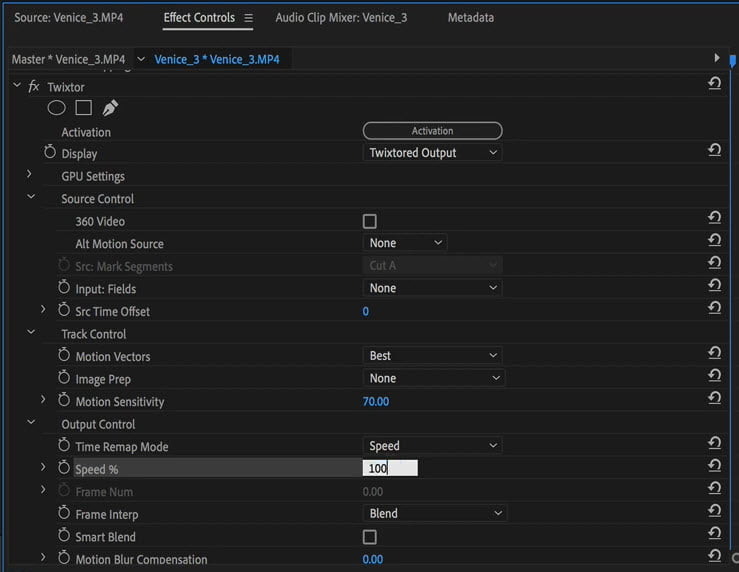Image resolution: width=739 pixels, height=572 pixels.
Task: Open the Input: Fields dropdown
Action: click(x=433, y=288)
